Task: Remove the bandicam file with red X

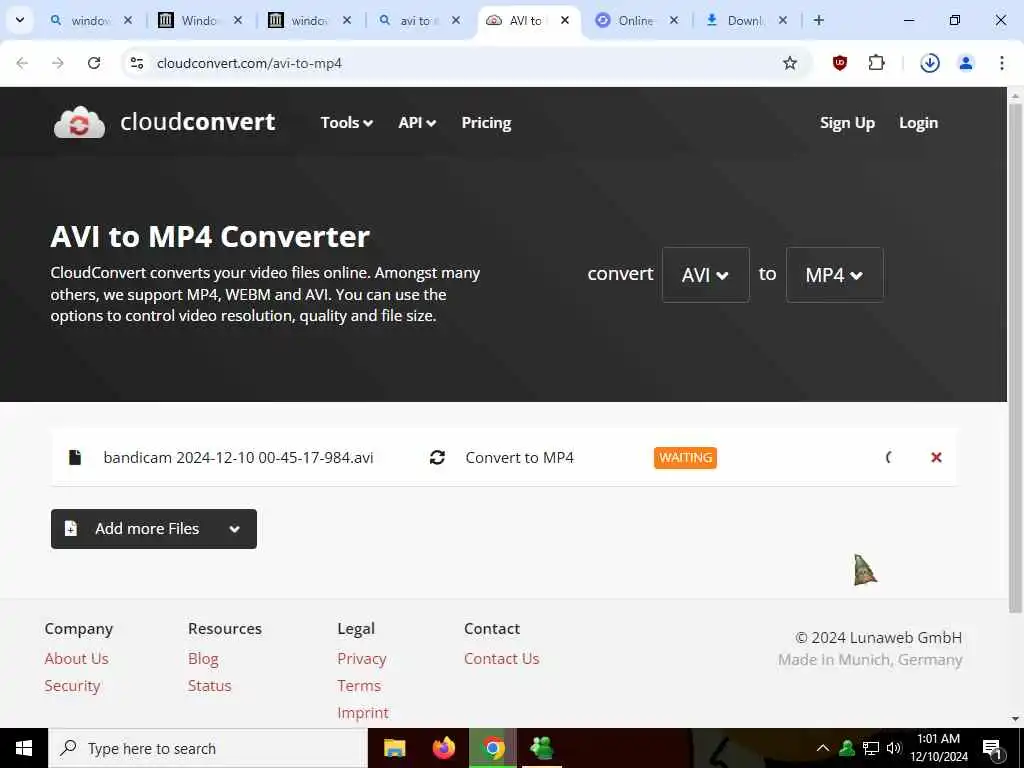Action: 936,457
